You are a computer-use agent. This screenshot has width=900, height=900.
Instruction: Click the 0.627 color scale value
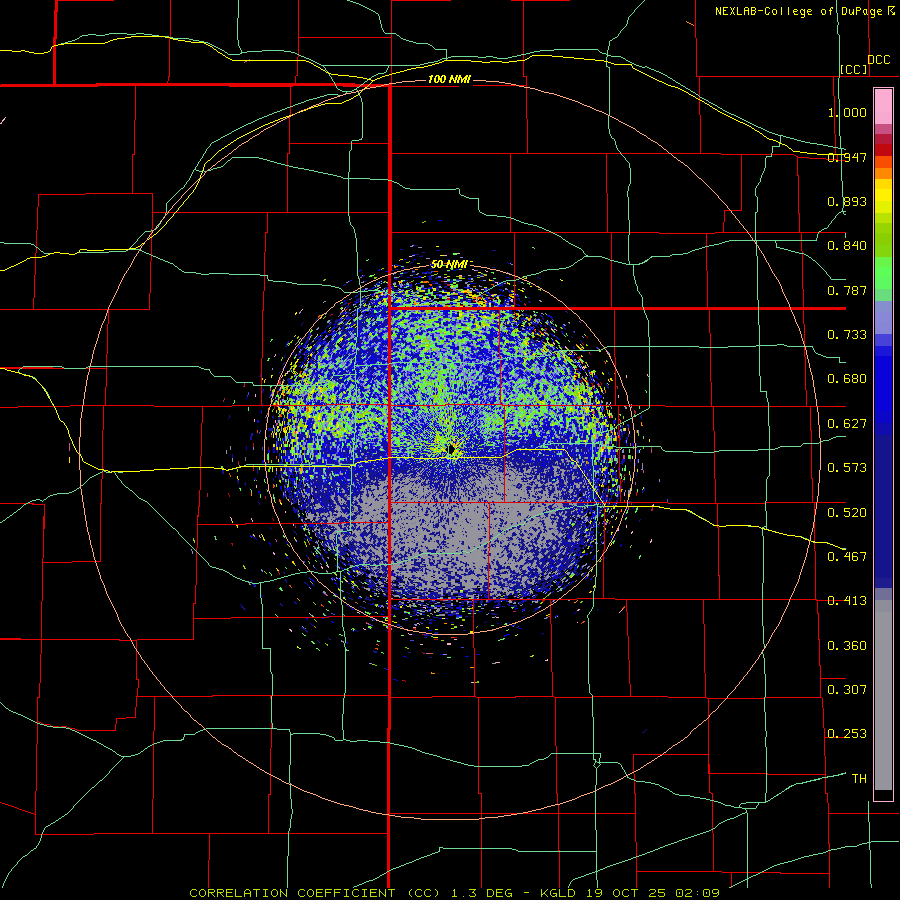click(847, 424)
